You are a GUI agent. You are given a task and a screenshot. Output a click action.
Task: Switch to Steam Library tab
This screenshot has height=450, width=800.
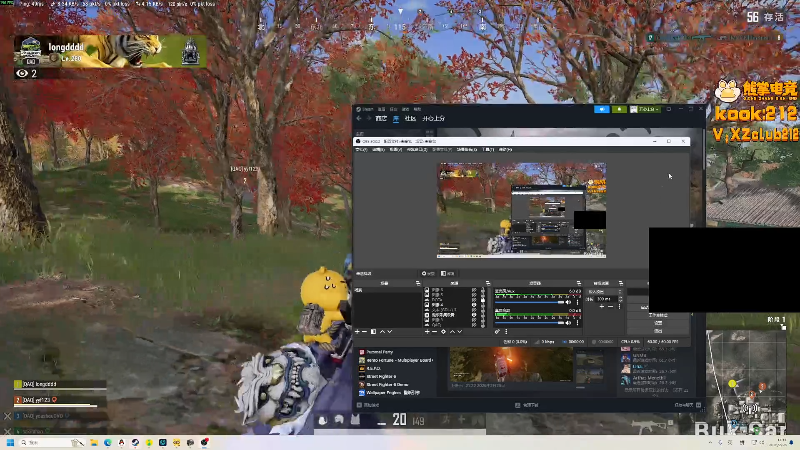pos(395,118)
